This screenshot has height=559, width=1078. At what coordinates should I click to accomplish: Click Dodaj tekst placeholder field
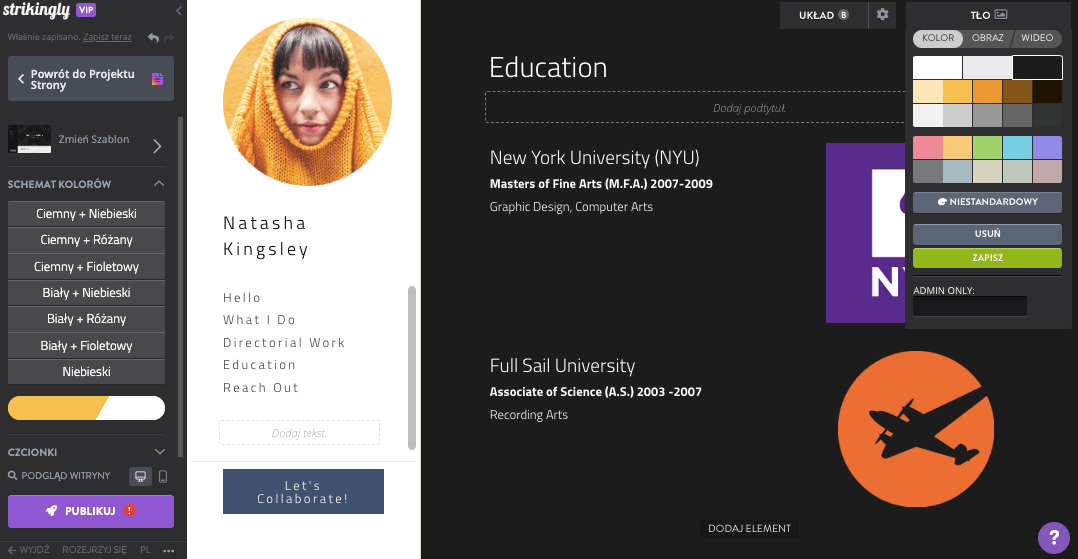tap(299, 432)
